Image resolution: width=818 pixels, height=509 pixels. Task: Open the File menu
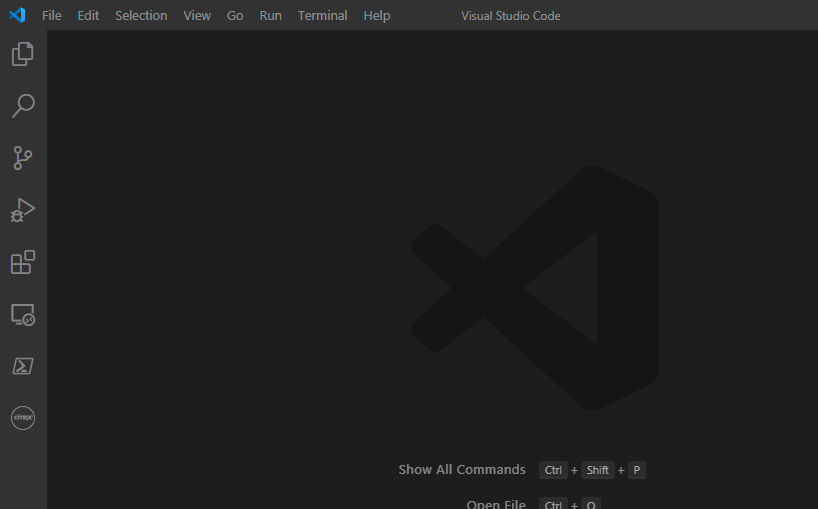coord(52,16)
